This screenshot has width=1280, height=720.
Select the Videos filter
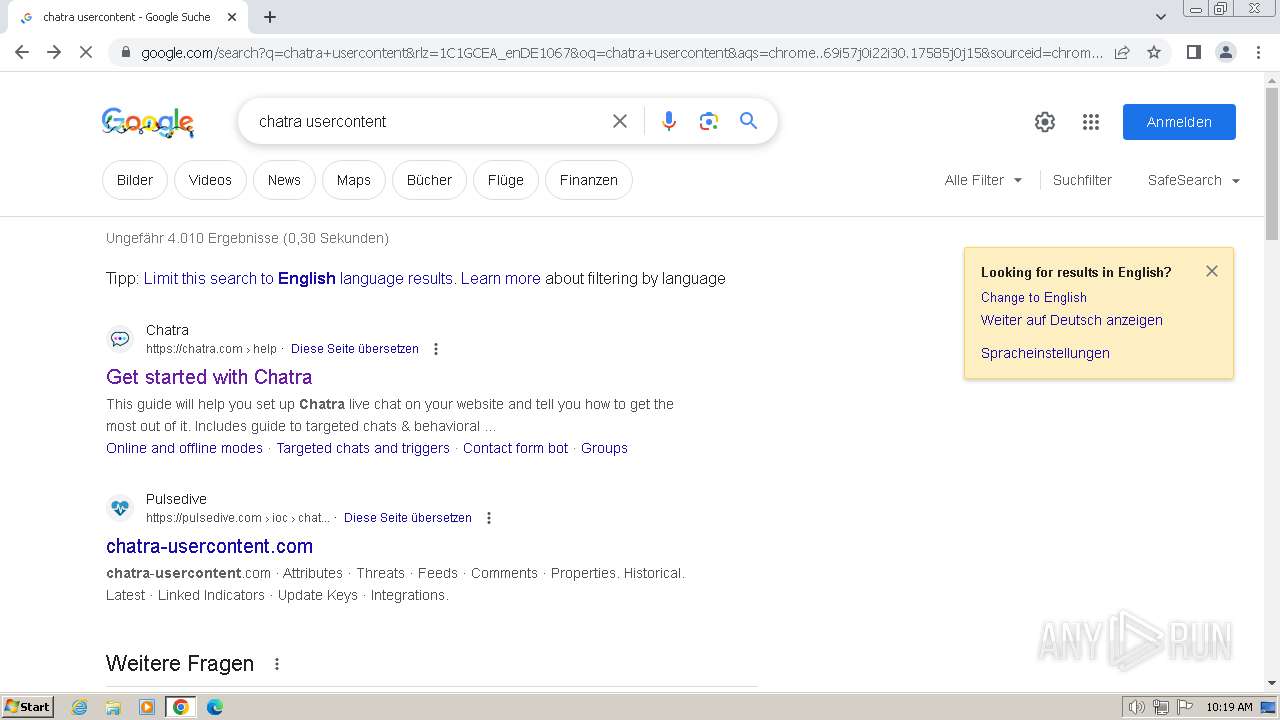click(x=210, y=180)
